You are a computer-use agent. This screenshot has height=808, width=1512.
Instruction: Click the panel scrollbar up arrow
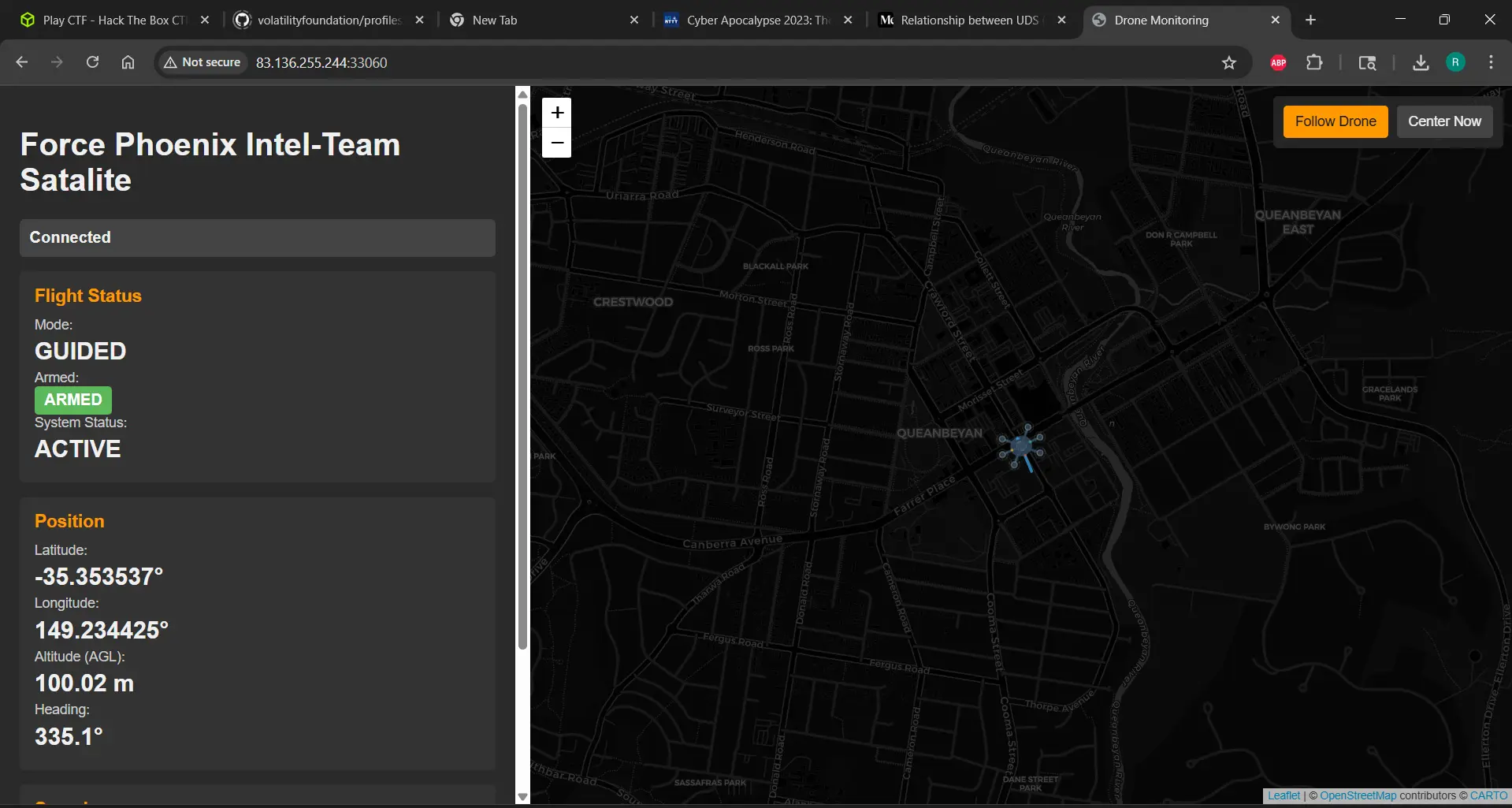[x=522, y=95]
